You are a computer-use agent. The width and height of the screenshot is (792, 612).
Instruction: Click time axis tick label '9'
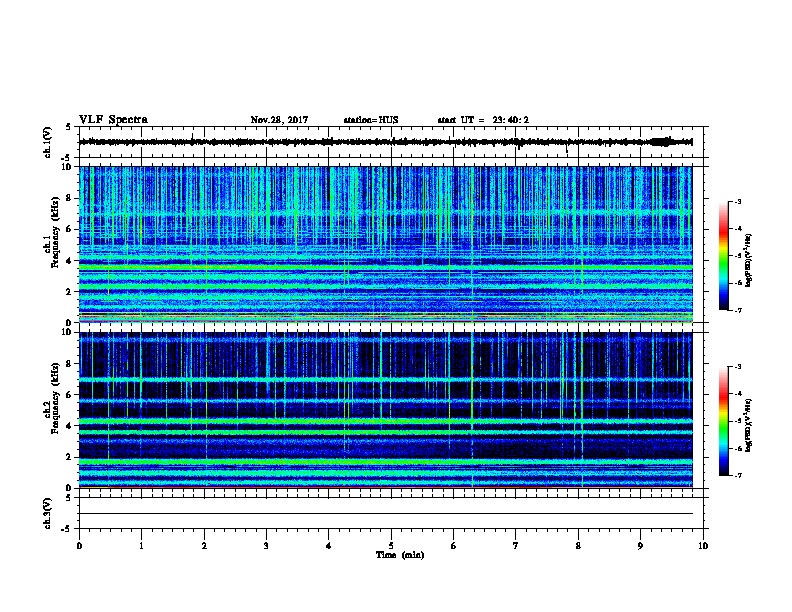coord(640,545)
